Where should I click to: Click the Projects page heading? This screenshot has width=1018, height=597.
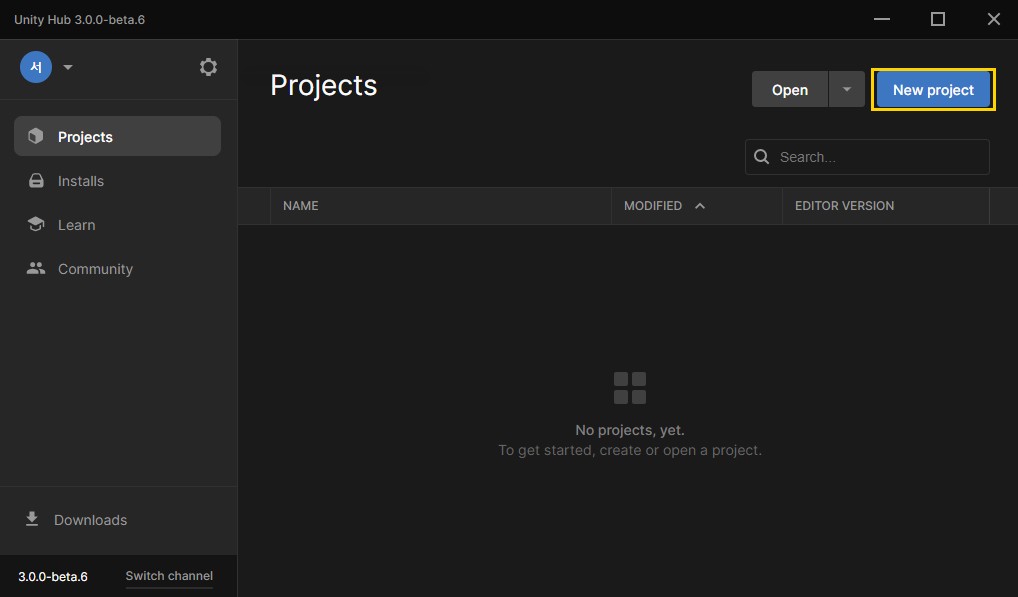(323, 86)
